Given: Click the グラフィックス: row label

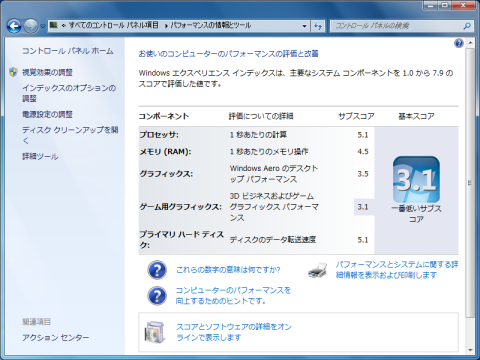Looking at the screenshot, I should [x=166, y=174].
